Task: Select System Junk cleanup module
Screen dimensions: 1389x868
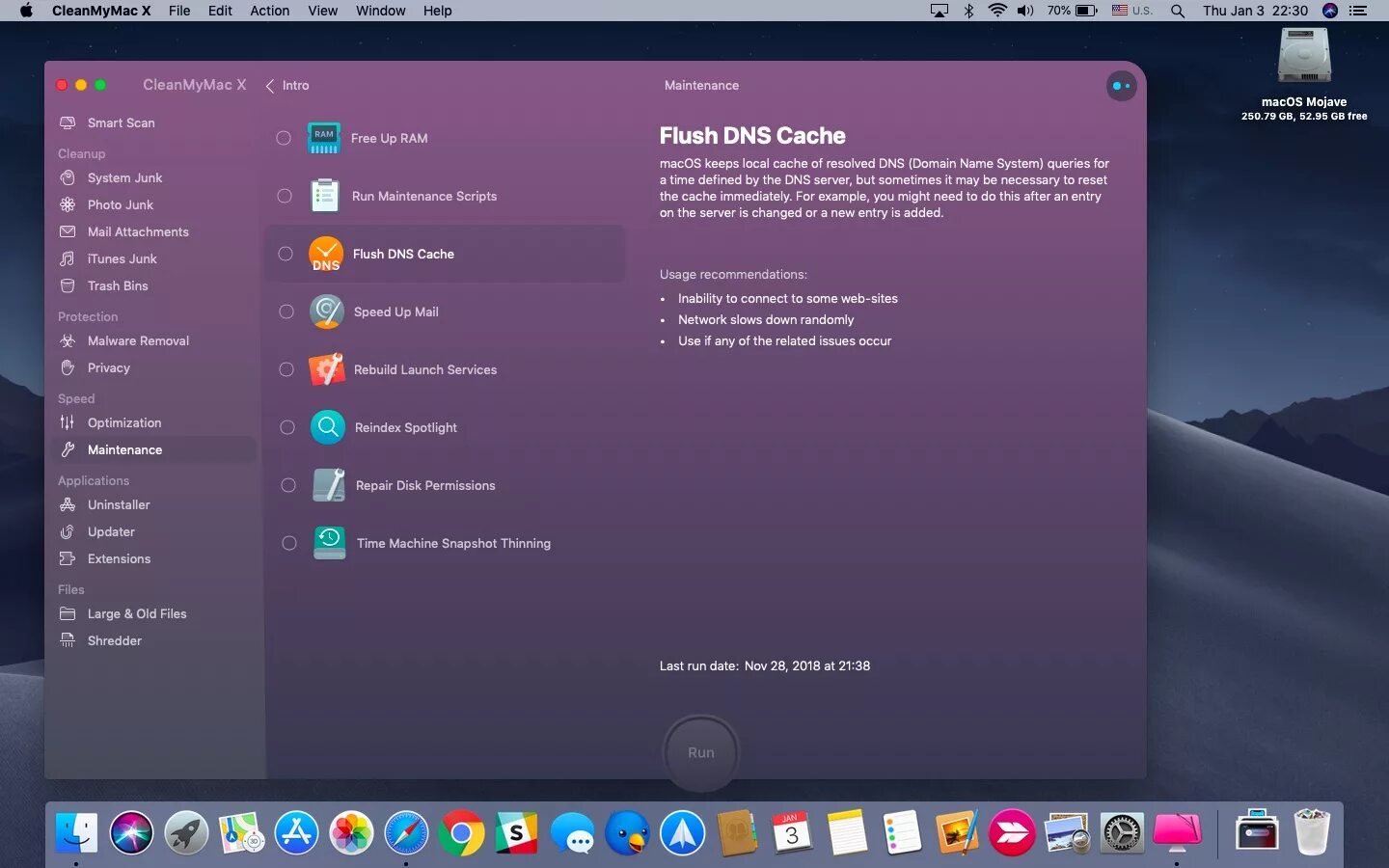Action: tap(124, 177)
